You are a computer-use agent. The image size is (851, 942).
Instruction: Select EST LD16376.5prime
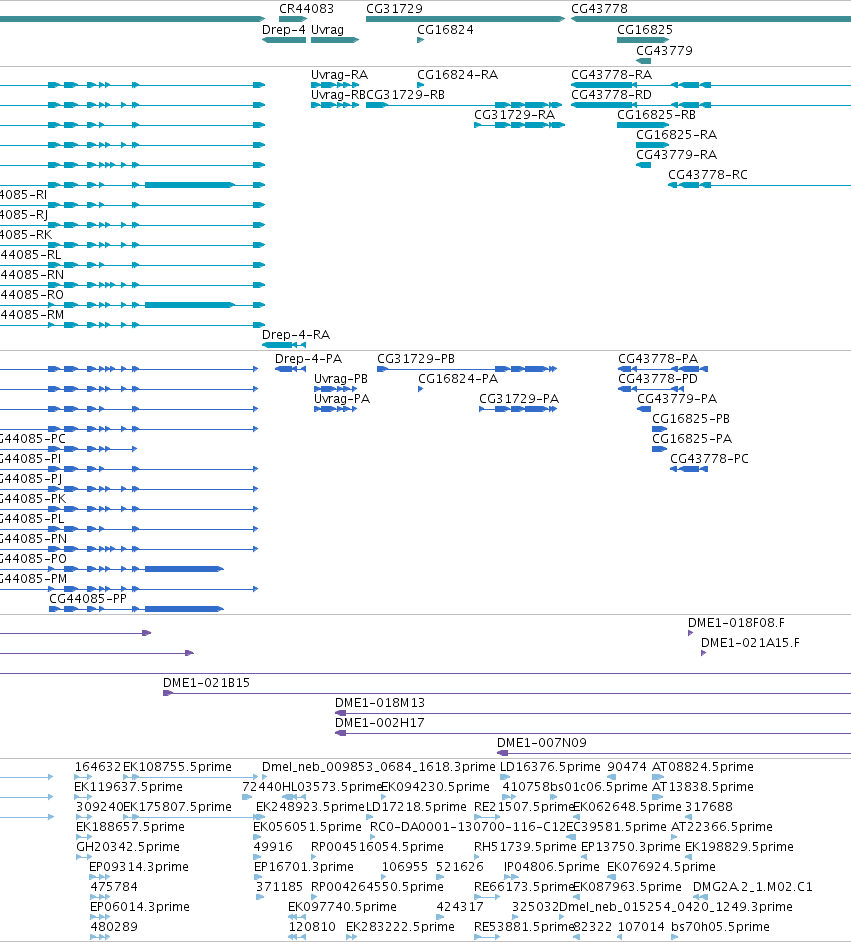550,767
